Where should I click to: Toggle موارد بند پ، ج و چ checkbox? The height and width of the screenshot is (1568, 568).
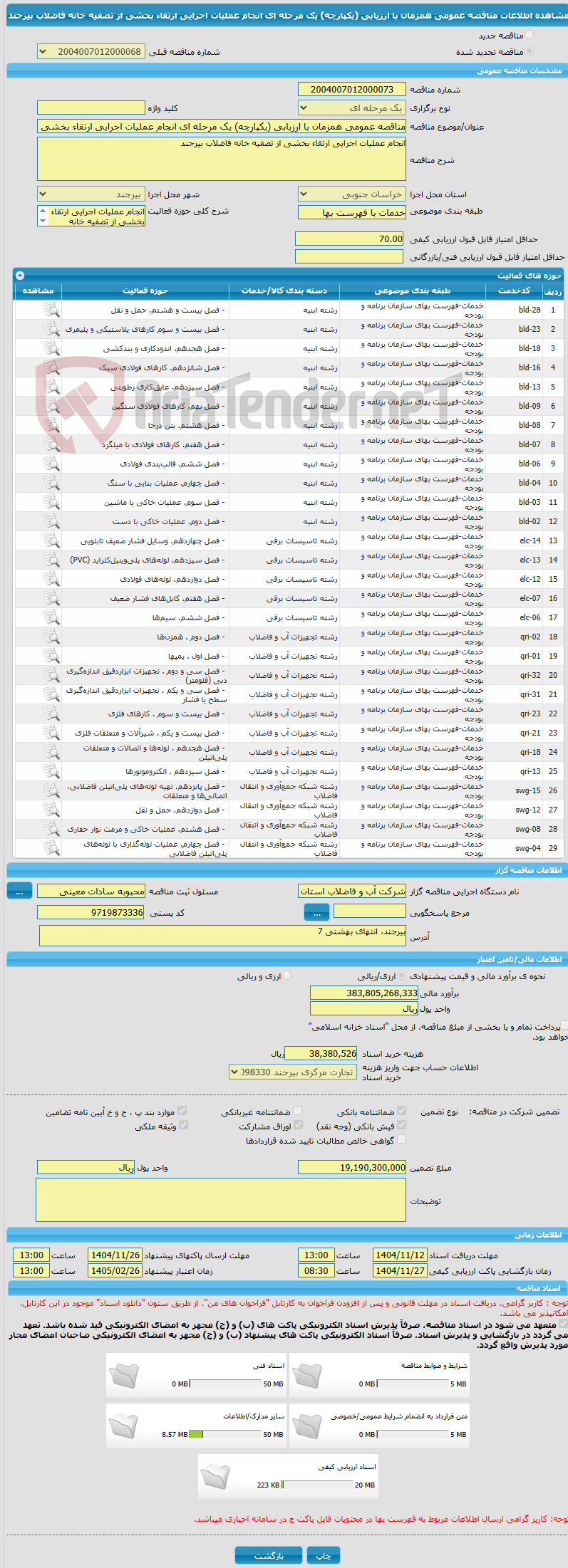point(182,1111)
